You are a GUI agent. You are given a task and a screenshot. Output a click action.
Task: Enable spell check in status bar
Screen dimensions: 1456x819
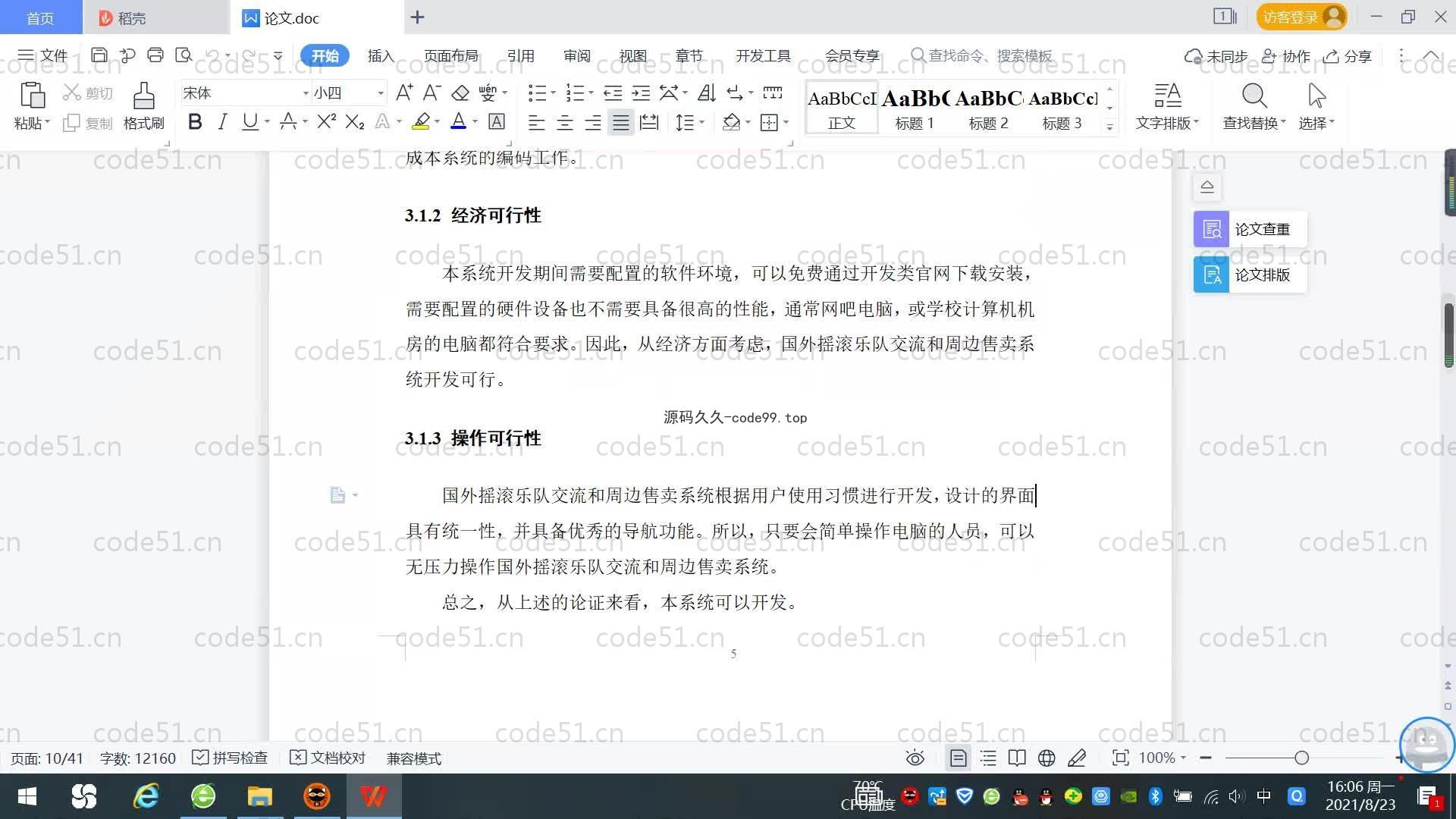[230, 758]
